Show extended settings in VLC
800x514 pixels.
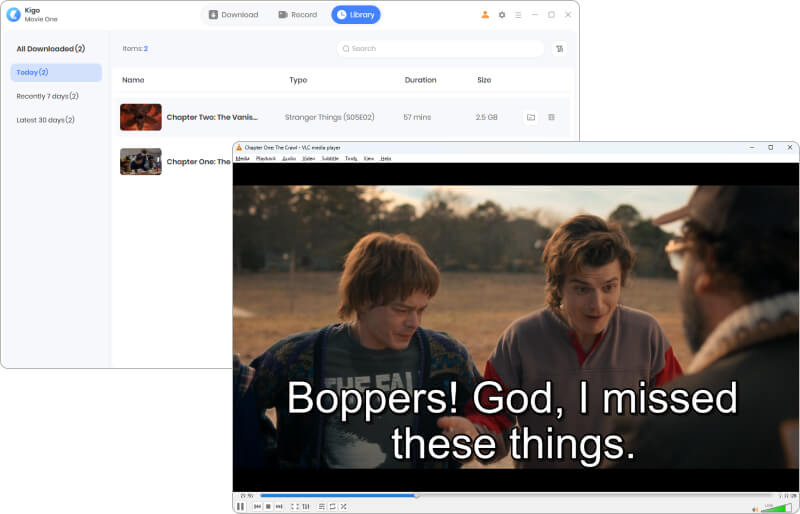coord(306,506)
